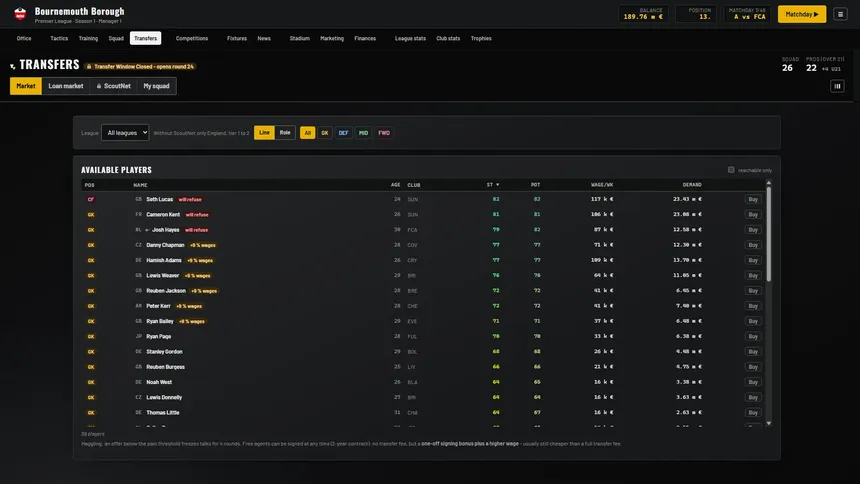Click the Transfer Window Closed notice badge

coord(140,66)
